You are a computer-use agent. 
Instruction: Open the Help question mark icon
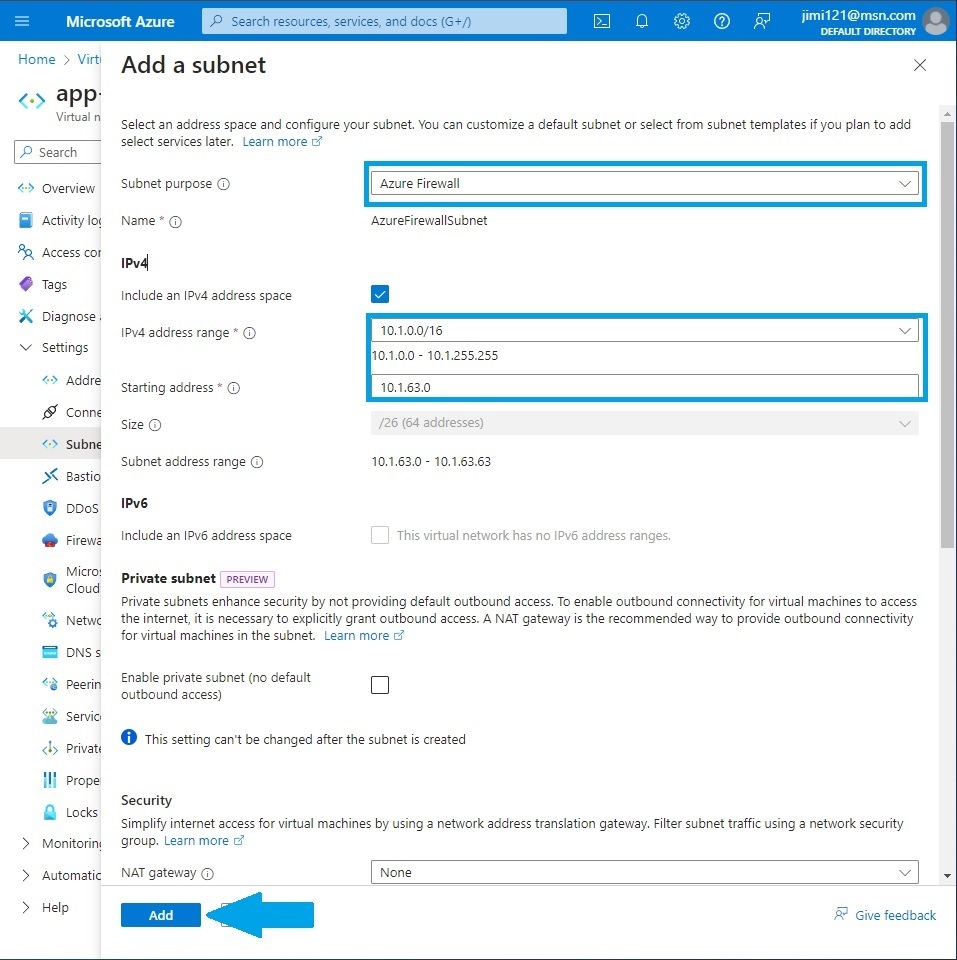[721, 20]
